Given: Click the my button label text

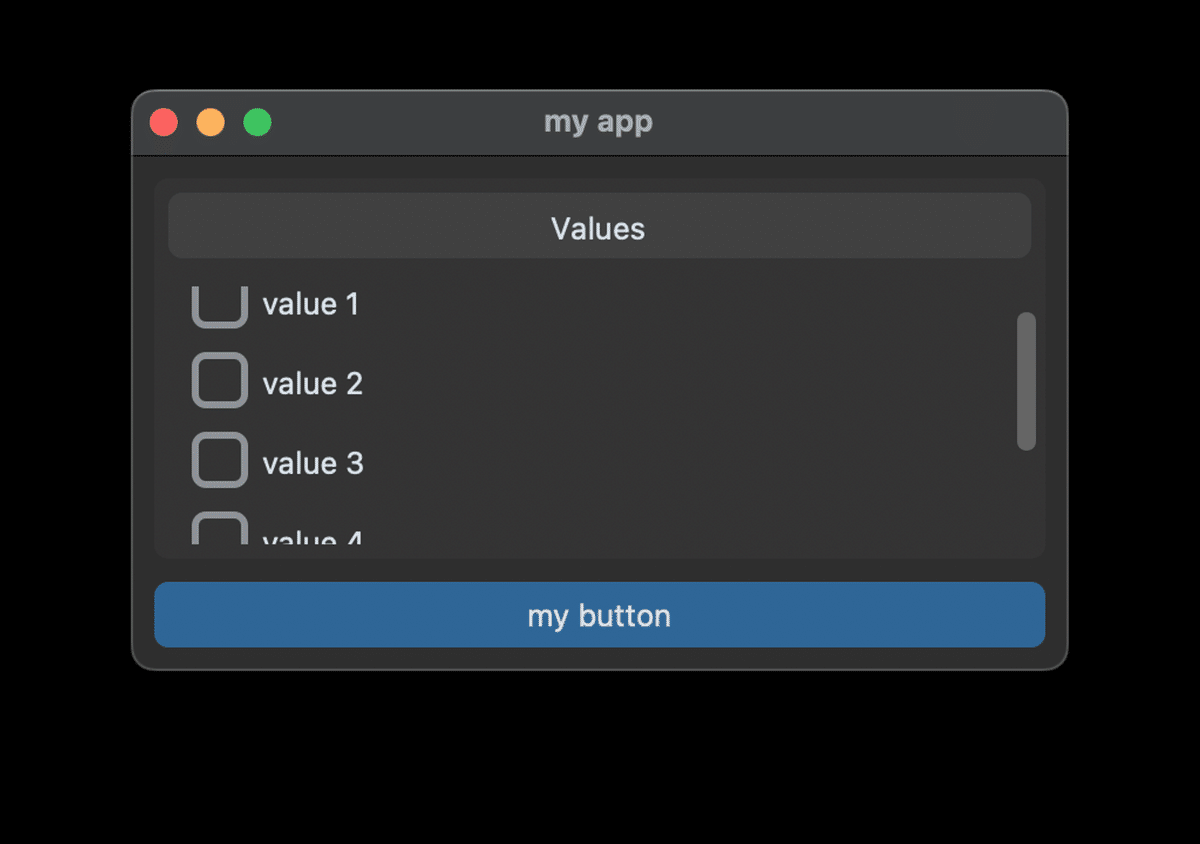Looking at the screenshot, I should [x=598, y=616].
